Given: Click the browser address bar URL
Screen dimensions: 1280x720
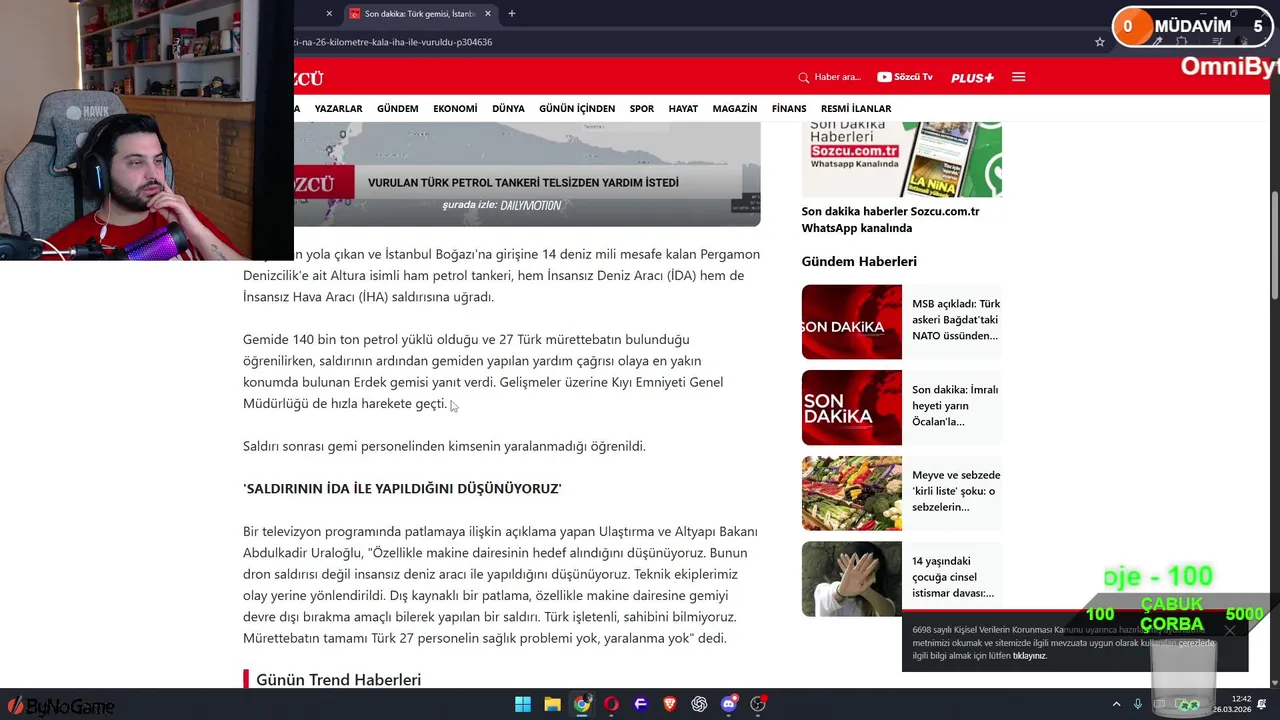Looking at the screenshot, I should 393,42.
